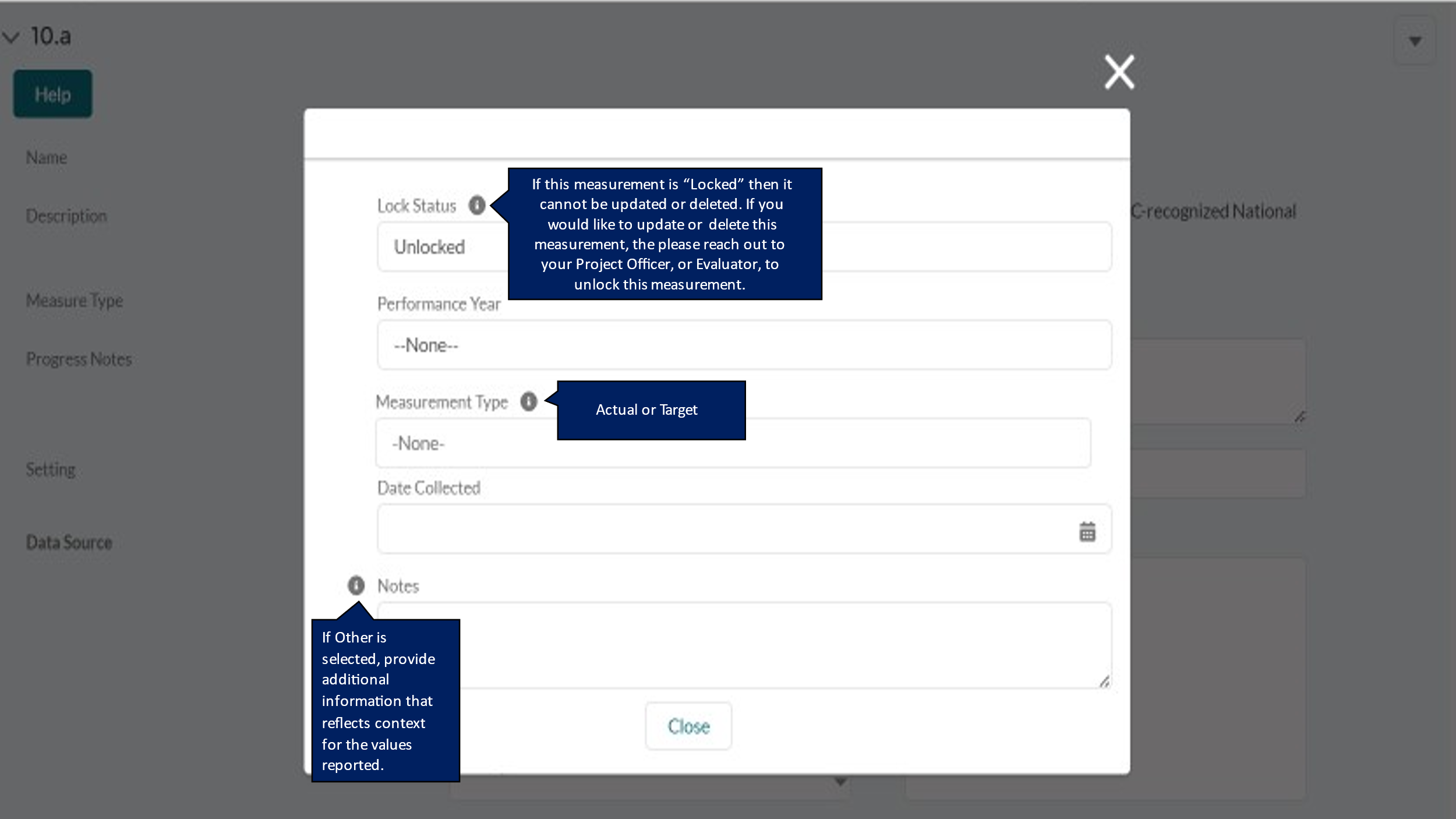
Task: Click the 10.a section heading
Action: 51,37
